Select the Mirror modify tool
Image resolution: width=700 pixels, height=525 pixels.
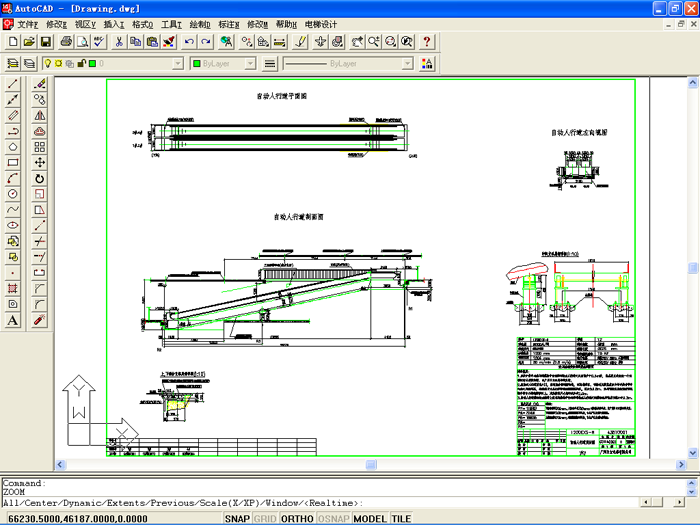point(40,115)
